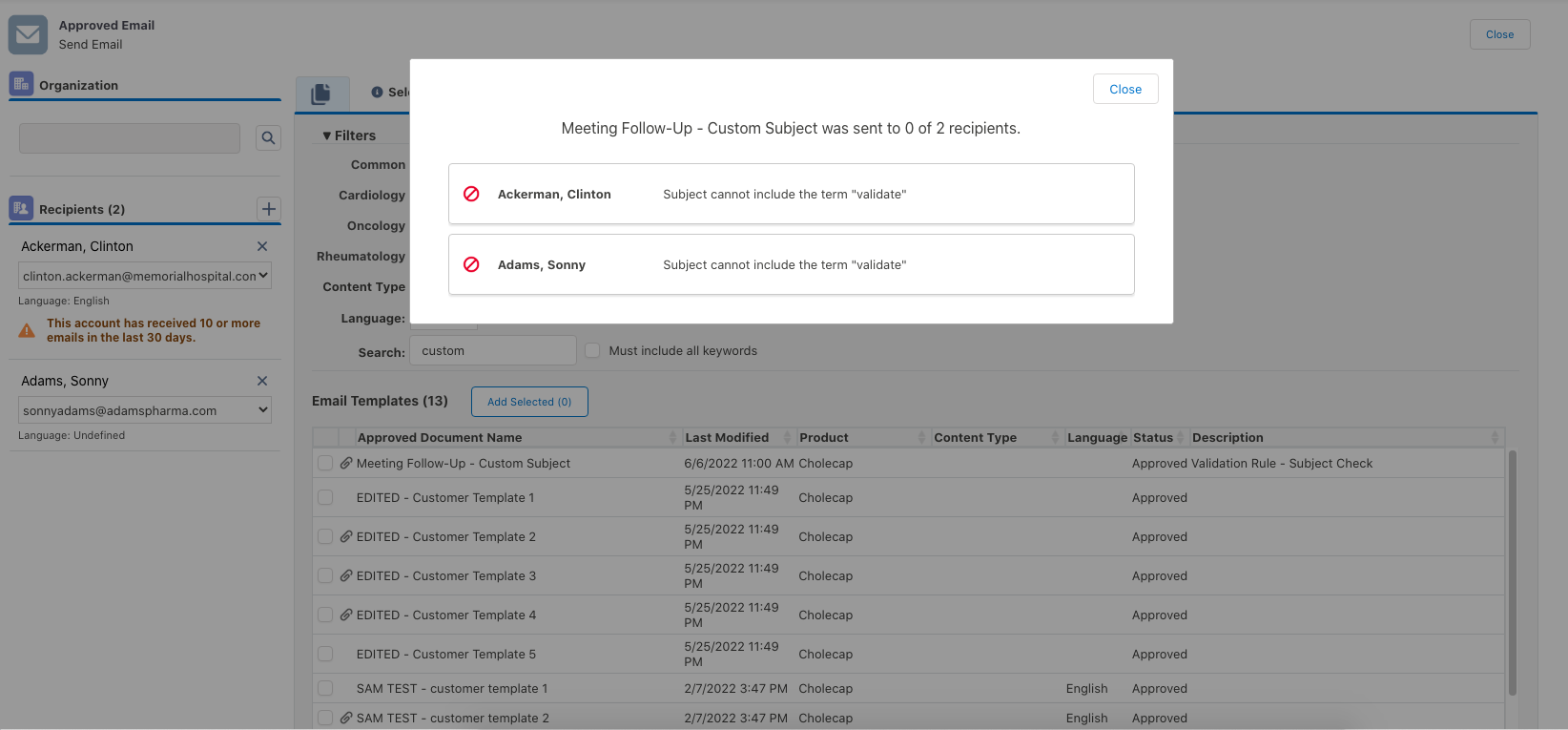Screen dimensions: 1568x730
Task: Click the Approved Email envelope icon
Action: point(28,35)
